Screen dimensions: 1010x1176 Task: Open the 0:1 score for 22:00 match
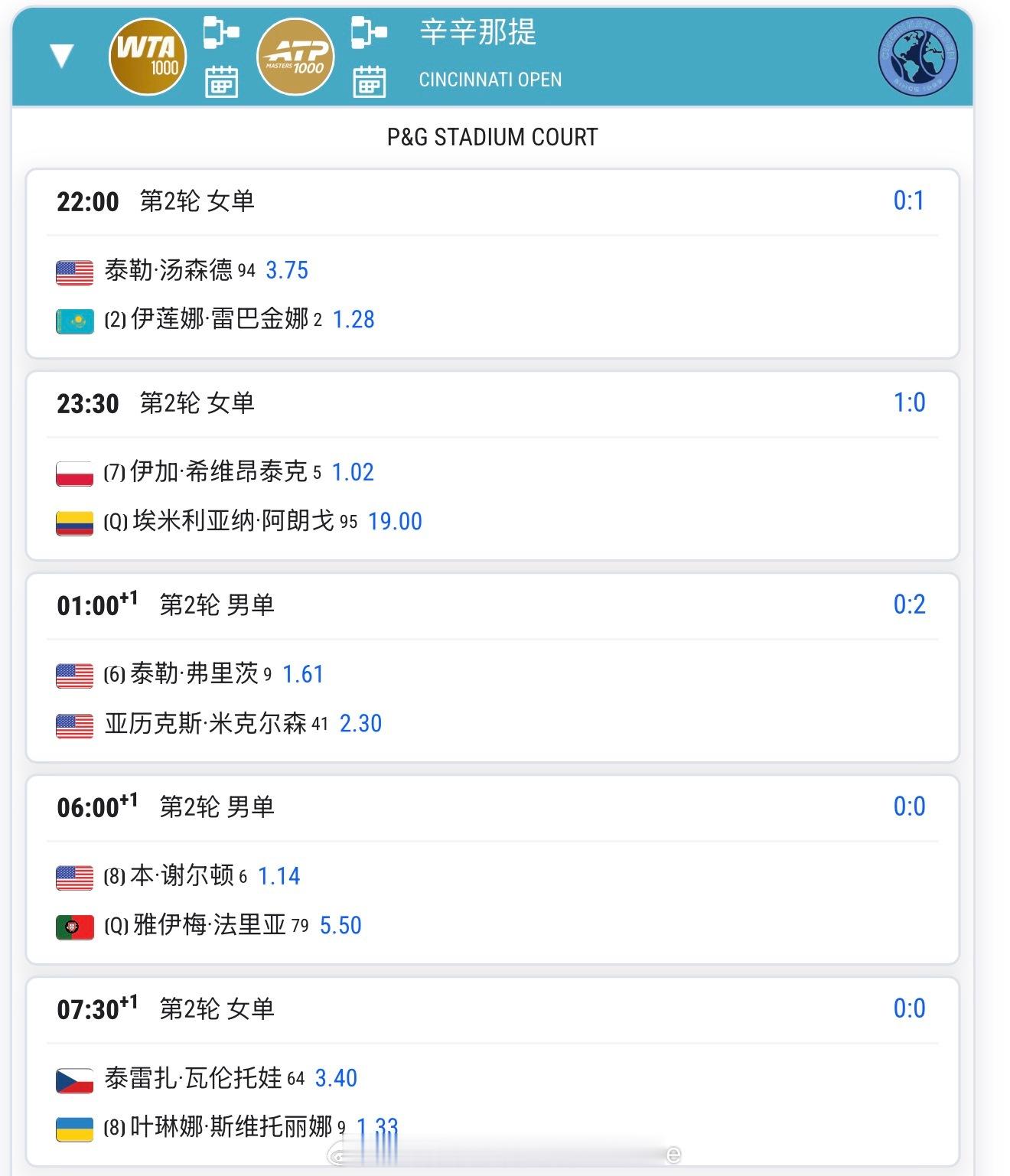coord(909,200)
